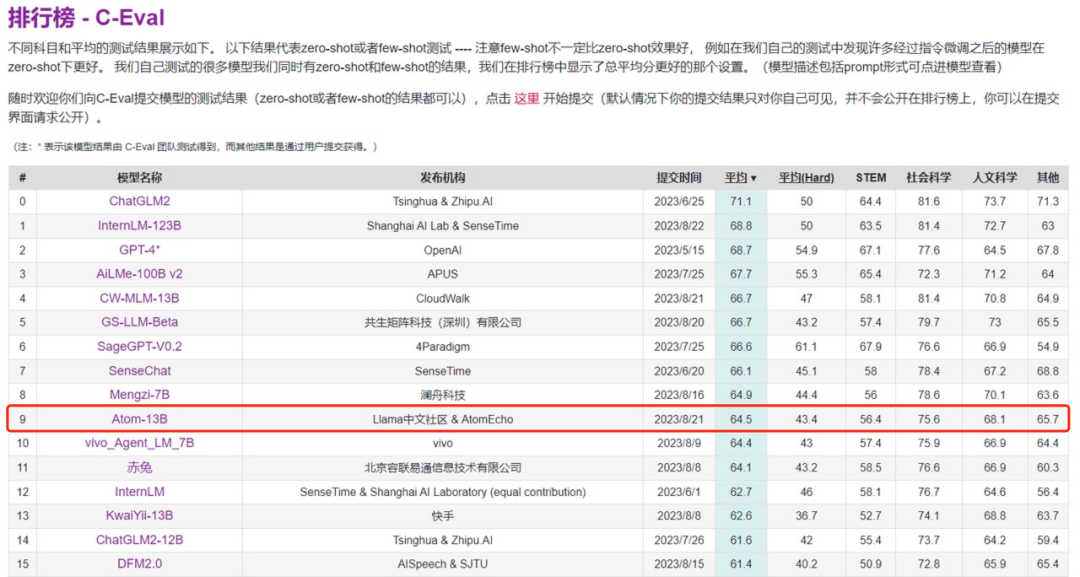Select the AISpeech & SJTU cell
Viewport: 1080px width, 577px height.
442,564
